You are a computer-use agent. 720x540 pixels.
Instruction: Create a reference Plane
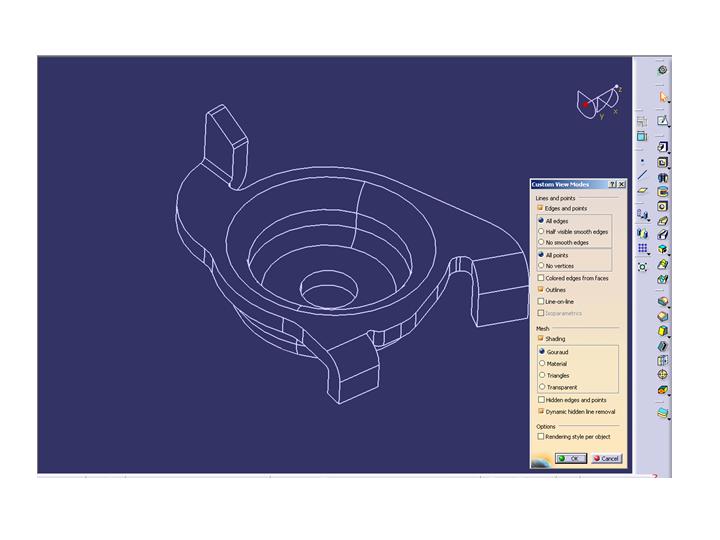coord(642,190)
